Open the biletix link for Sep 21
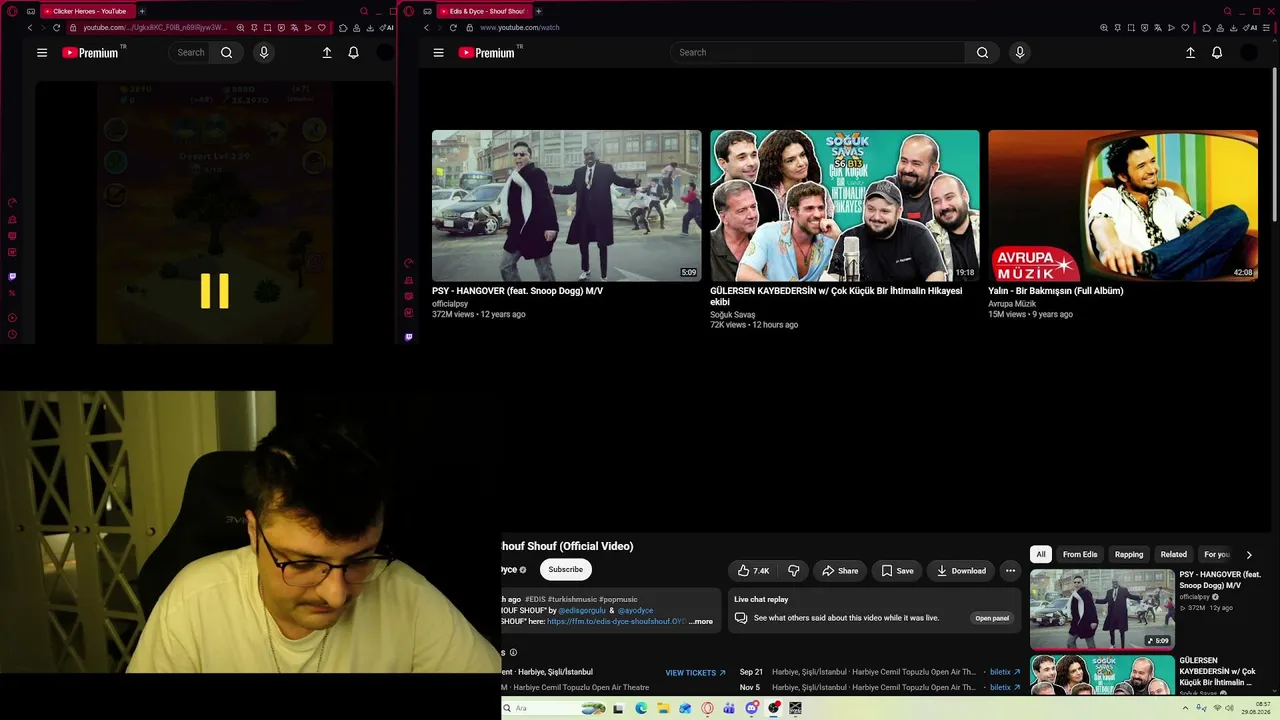 click(1005, 672)
